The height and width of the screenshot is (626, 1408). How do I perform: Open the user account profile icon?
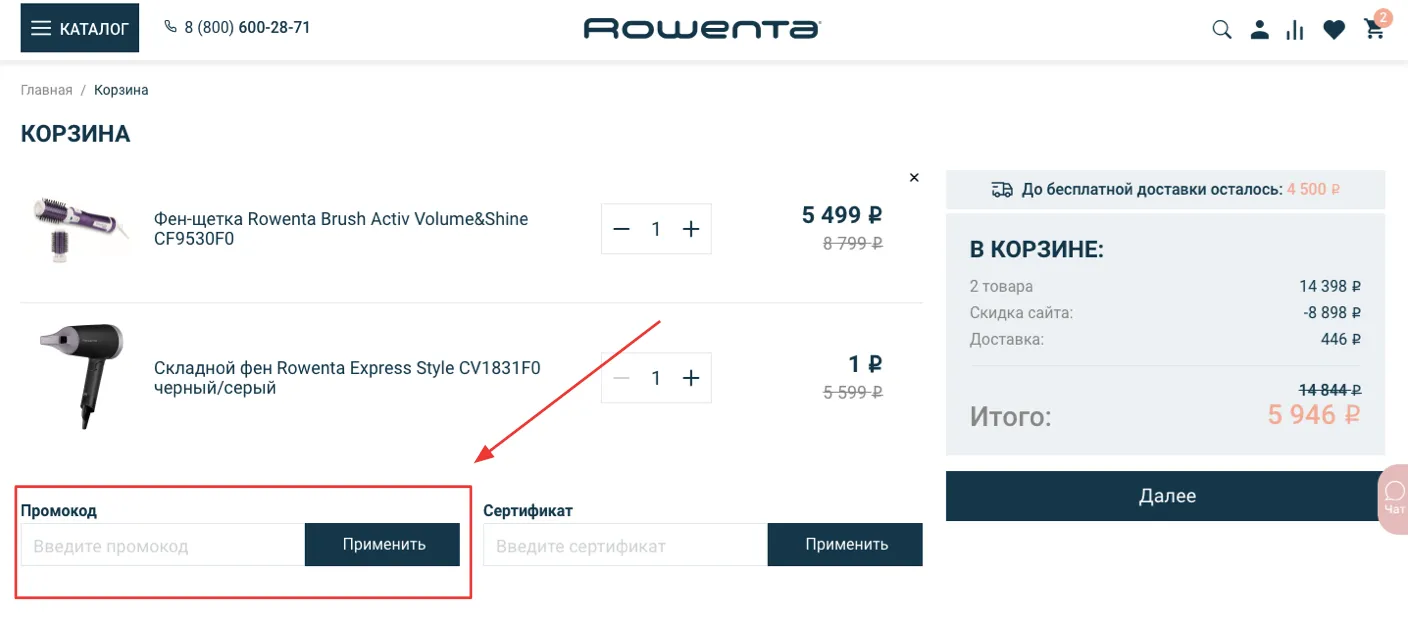[x=1259, y=30]
